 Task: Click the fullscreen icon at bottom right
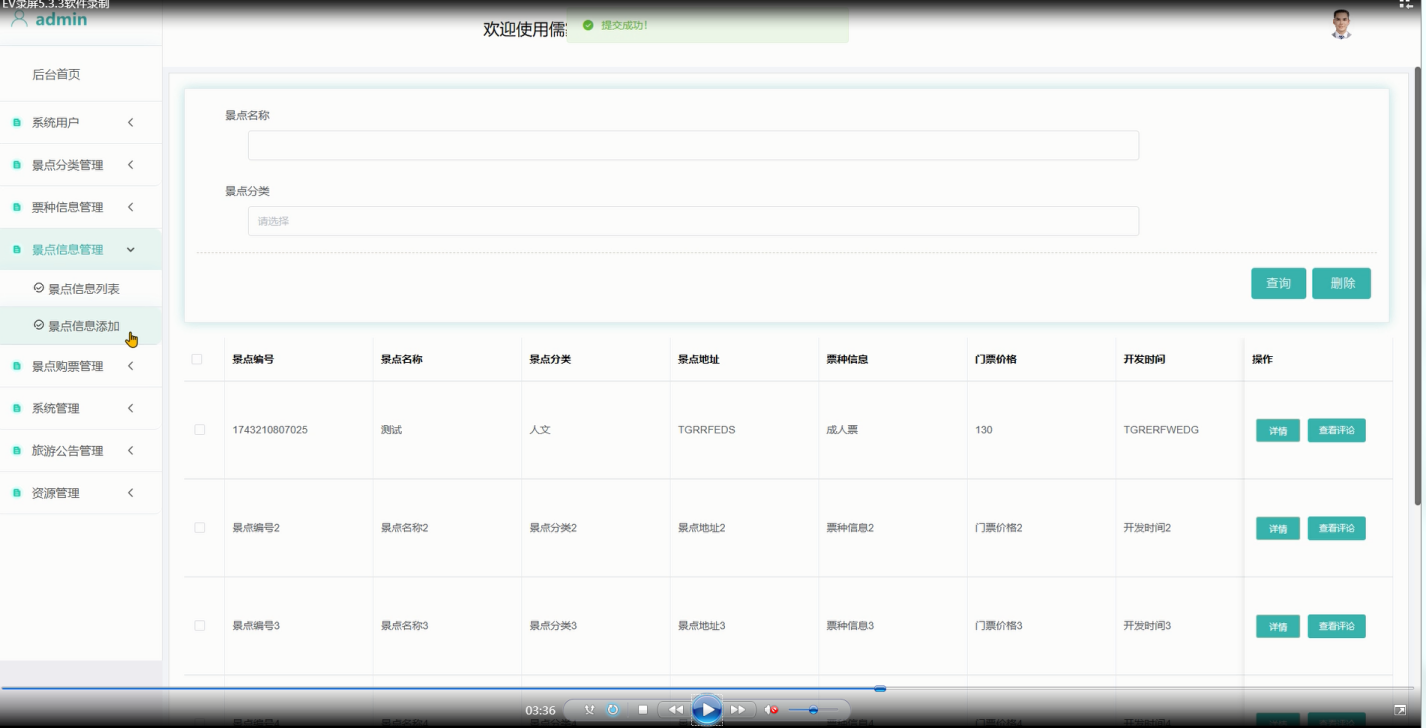[x=1400, y=710]
